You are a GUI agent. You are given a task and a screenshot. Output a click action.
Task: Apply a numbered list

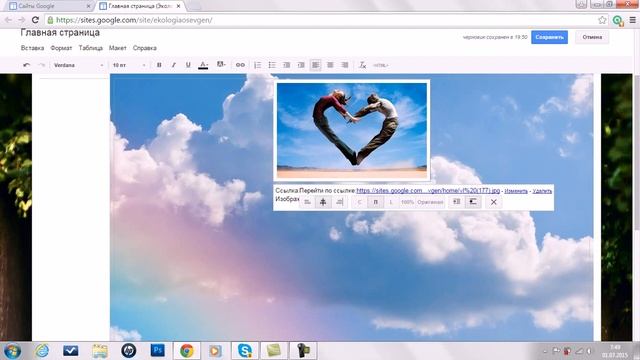click(x=258, y=65)
